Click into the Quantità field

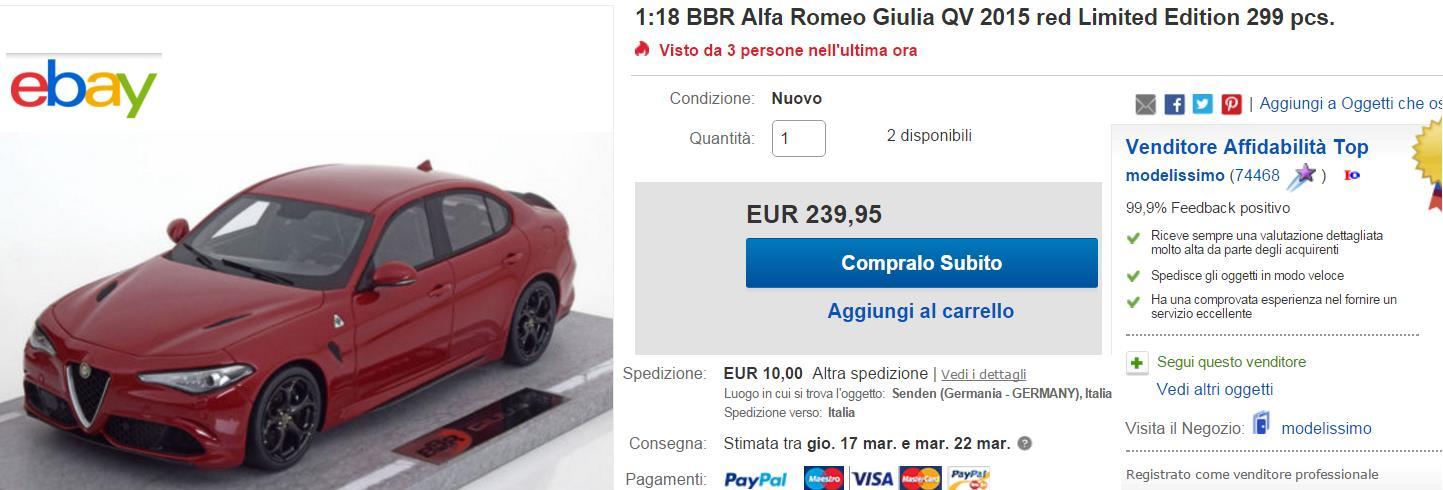point(799,138)
